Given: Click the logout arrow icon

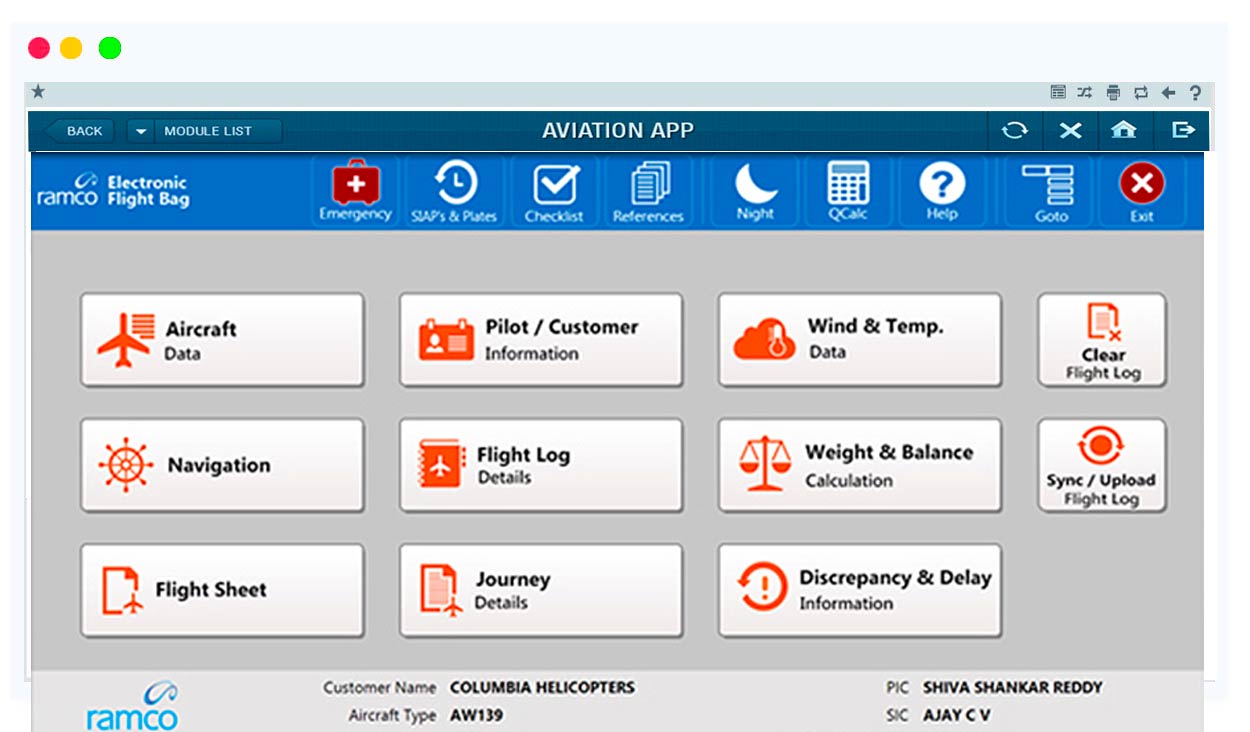Looking at the screenshot, I should pyautogui.click(x=1183, y=131).
